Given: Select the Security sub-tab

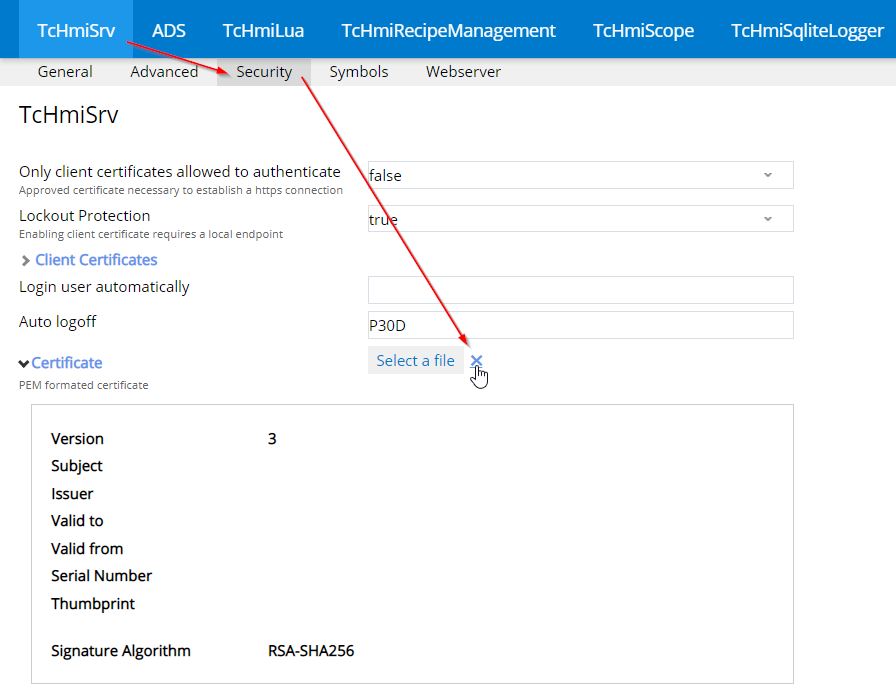Looking at the screenshot, I should point(264,72).
